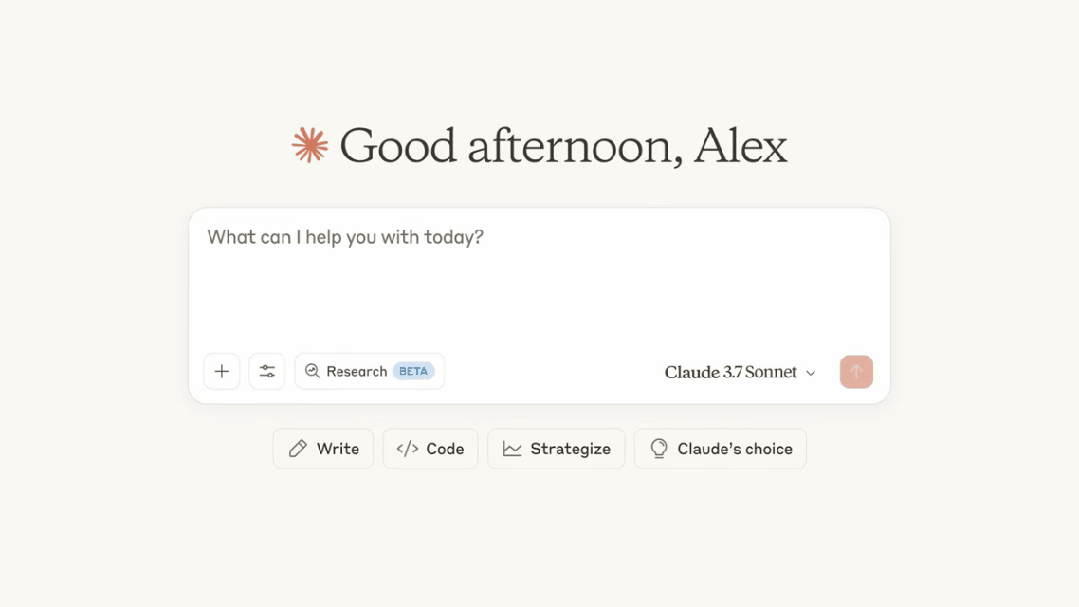
Task: Click the upward arrow send button
Action: pos(856,372)
